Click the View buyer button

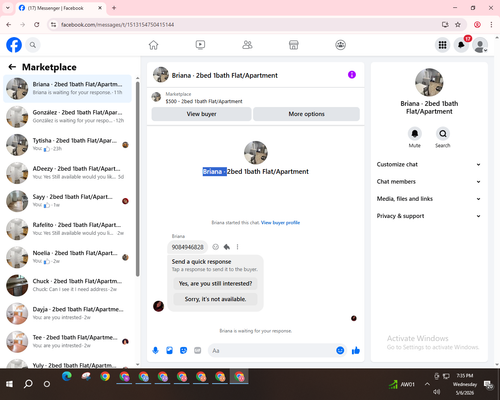201,114
